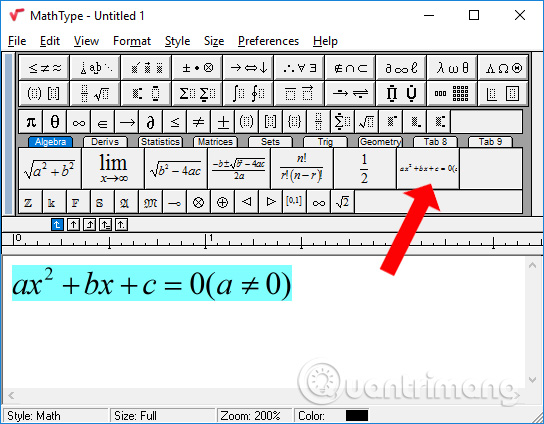This screenshot has width=544, height=424.
Task: Insert the square root of 2 expression
Action: pos(342,202)
